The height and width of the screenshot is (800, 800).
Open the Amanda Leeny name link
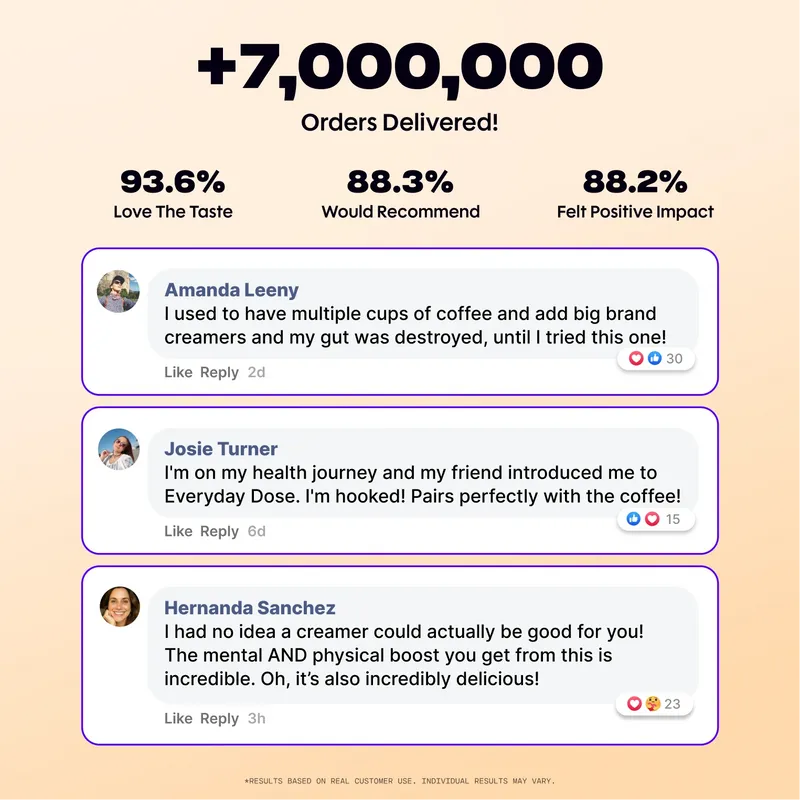coord(232,290)
